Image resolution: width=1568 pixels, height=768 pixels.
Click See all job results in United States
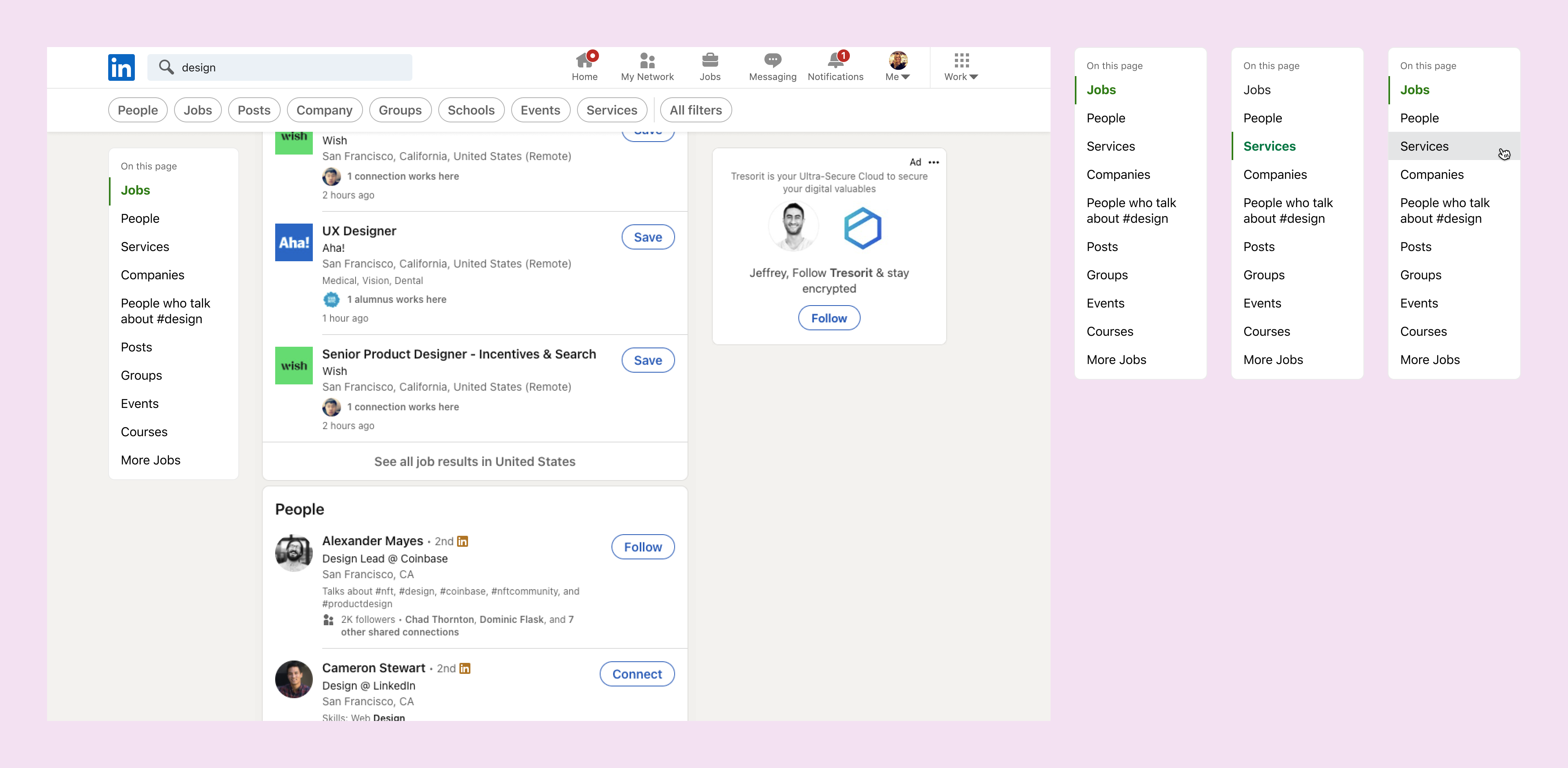click(x=475, y=462)
